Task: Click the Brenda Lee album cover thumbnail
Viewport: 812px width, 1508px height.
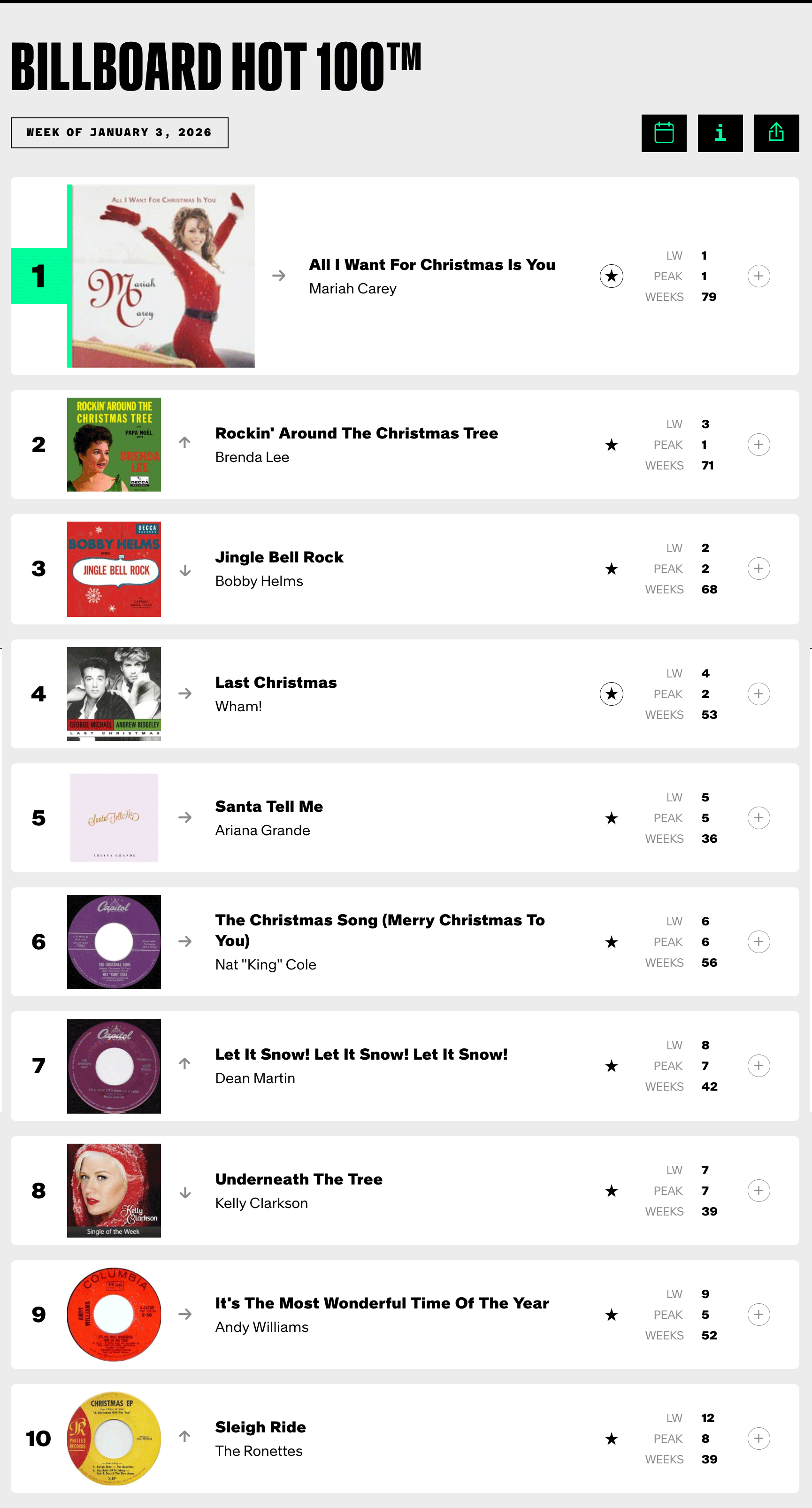Action: pyautogui.click(x=114, y=444)
